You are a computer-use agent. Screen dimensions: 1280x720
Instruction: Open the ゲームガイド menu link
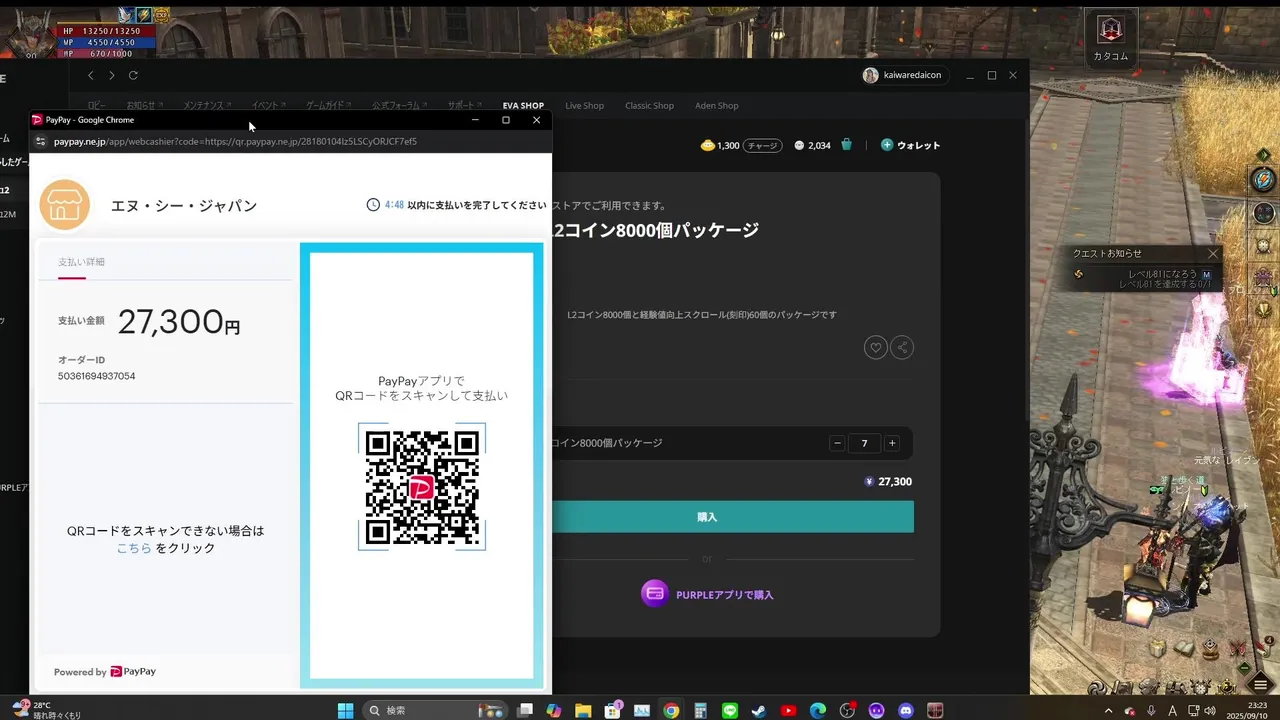tap(328, 105)
